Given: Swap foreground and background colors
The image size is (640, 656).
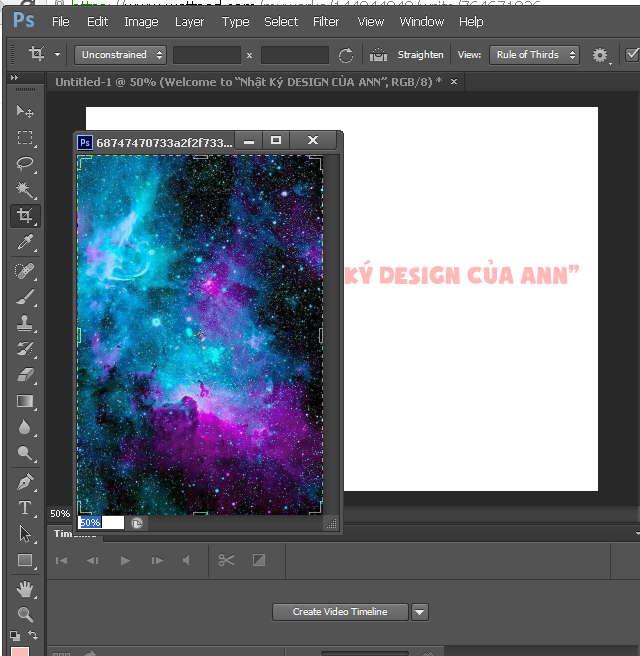Looking at the screenshot, I should click(x=33, y=635).
